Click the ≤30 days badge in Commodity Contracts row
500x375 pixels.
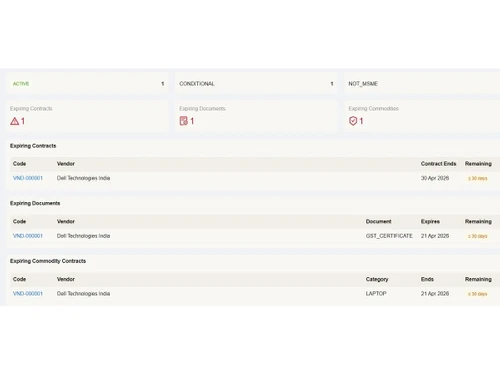tap(478, 294)
